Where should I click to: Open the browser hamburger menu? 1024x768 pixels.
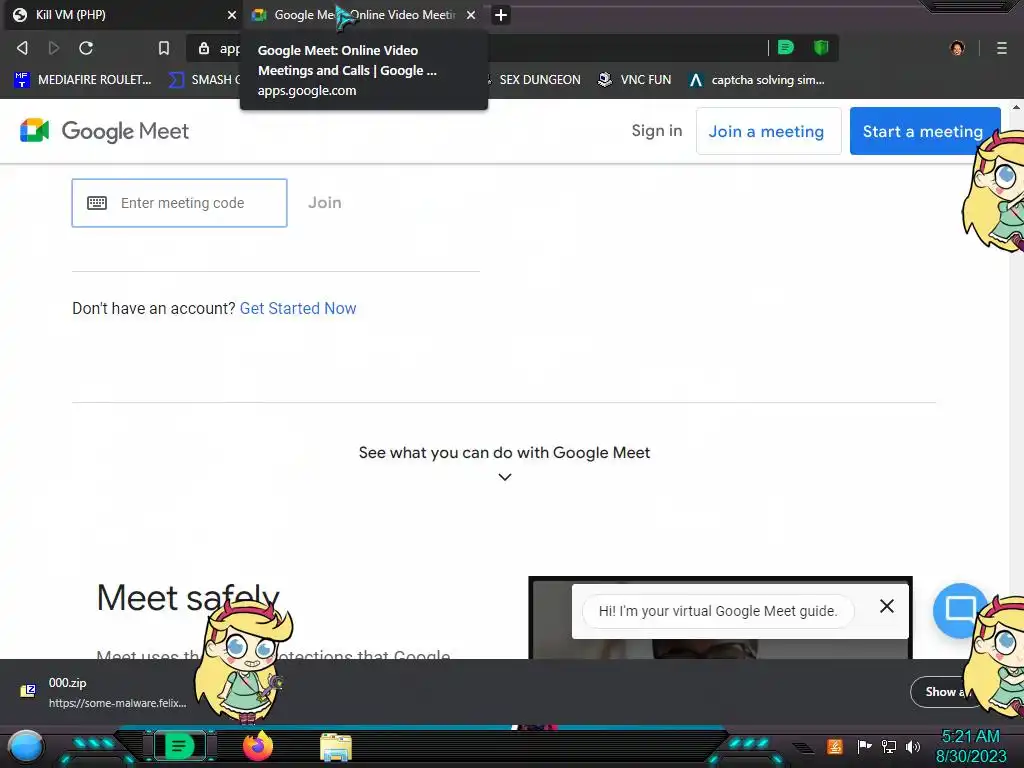point(1002,48)
